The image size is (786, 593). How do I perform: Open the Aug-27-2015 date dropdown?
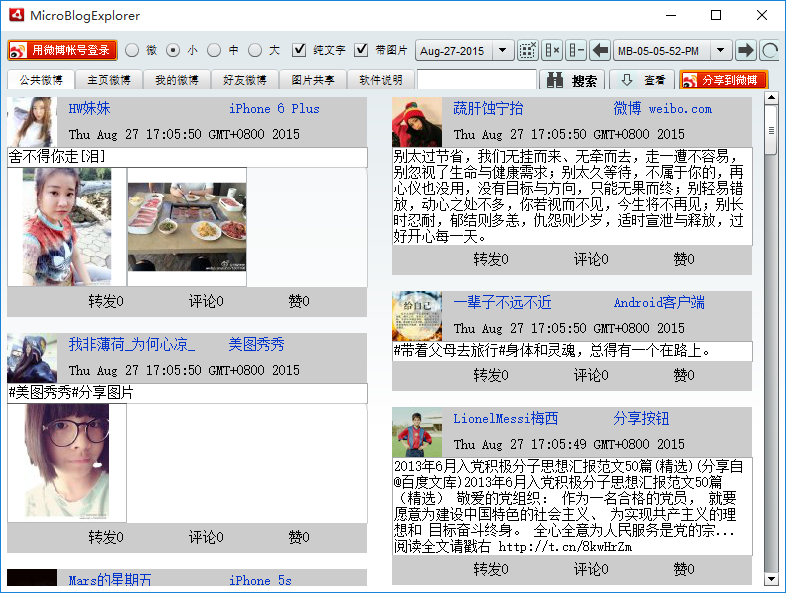tap(502, 51)
